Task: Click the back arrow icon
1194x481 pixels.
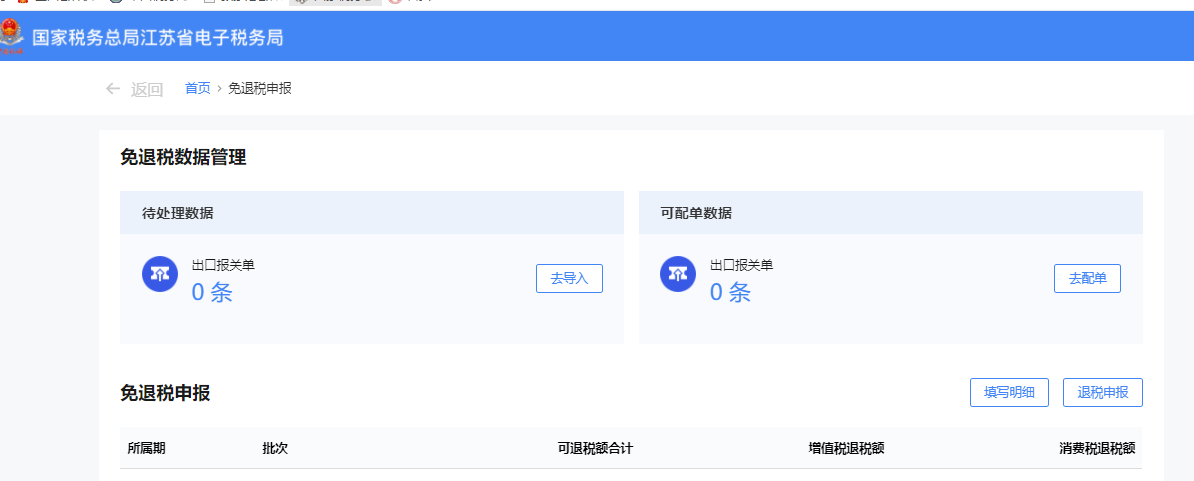Action: point(113,89)
